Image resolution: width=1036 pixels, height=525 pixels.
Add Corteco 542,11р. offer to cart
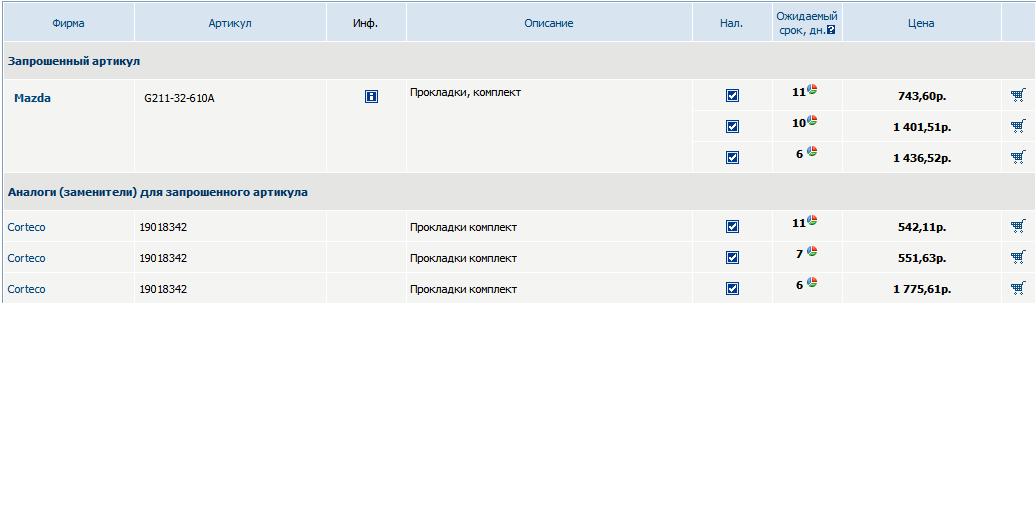pos(1018,227)
